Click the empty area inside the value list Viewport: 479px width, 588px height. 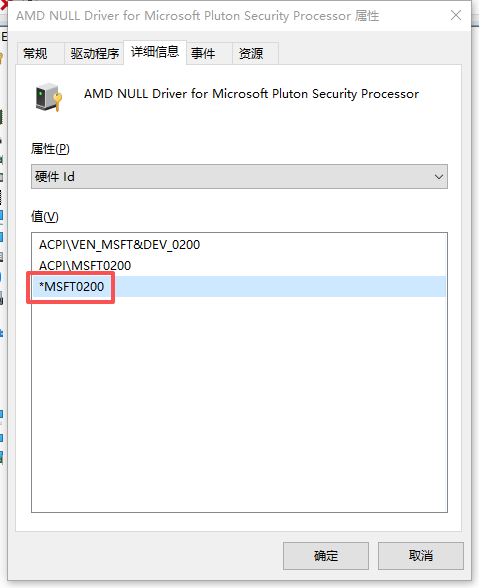(239, 405)
